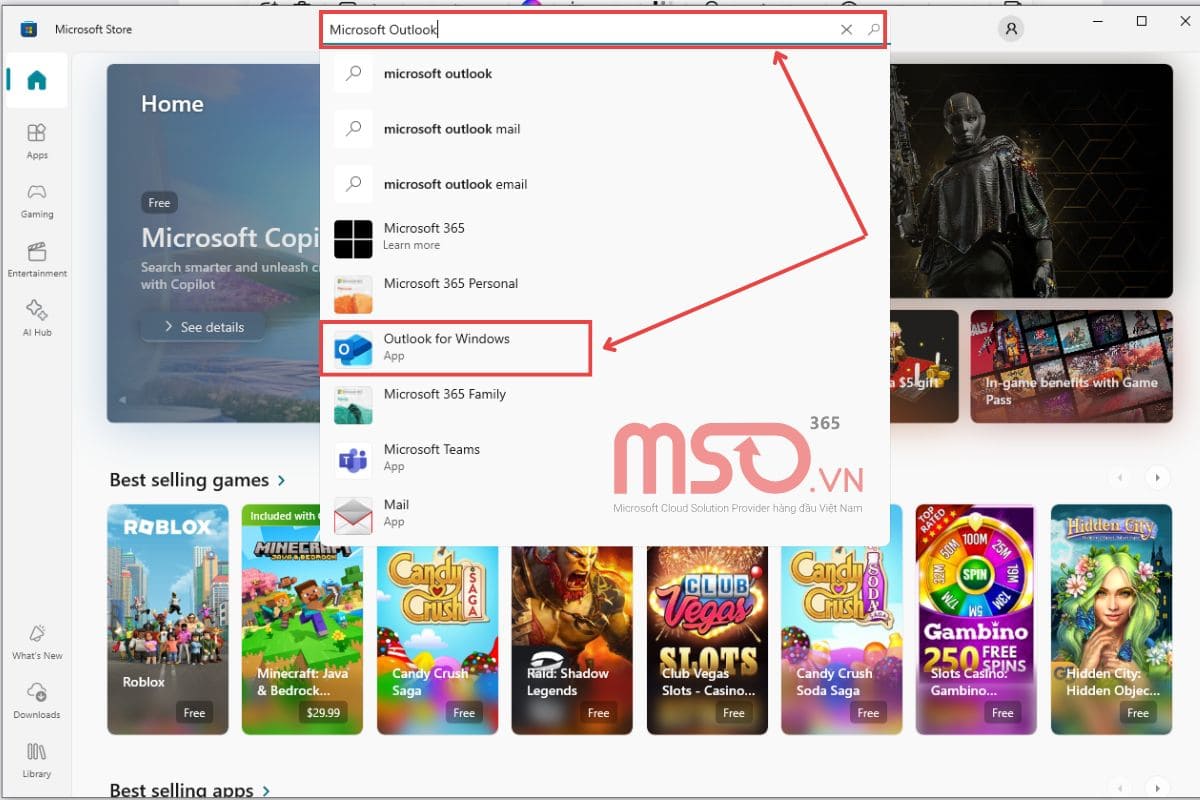The height and width of the screenshot is (800, 1200).
Task: Open the Roblox game card
Action: [167, 619]
